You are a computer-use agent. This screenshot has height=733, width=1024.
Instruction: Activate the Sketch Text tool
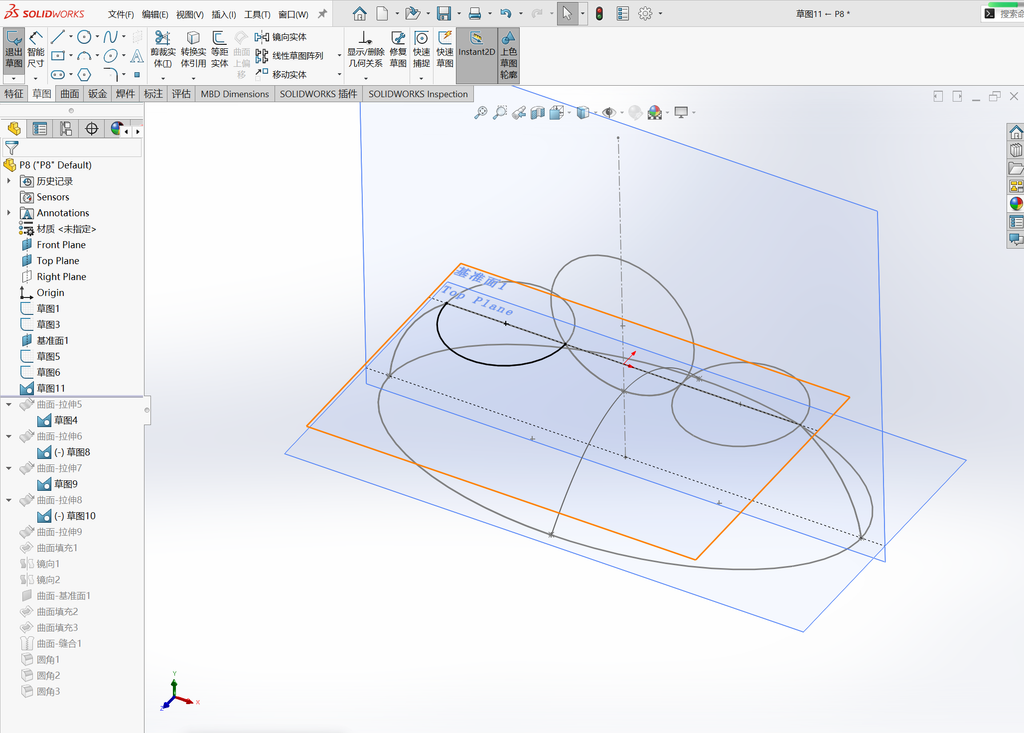[137, 56]
